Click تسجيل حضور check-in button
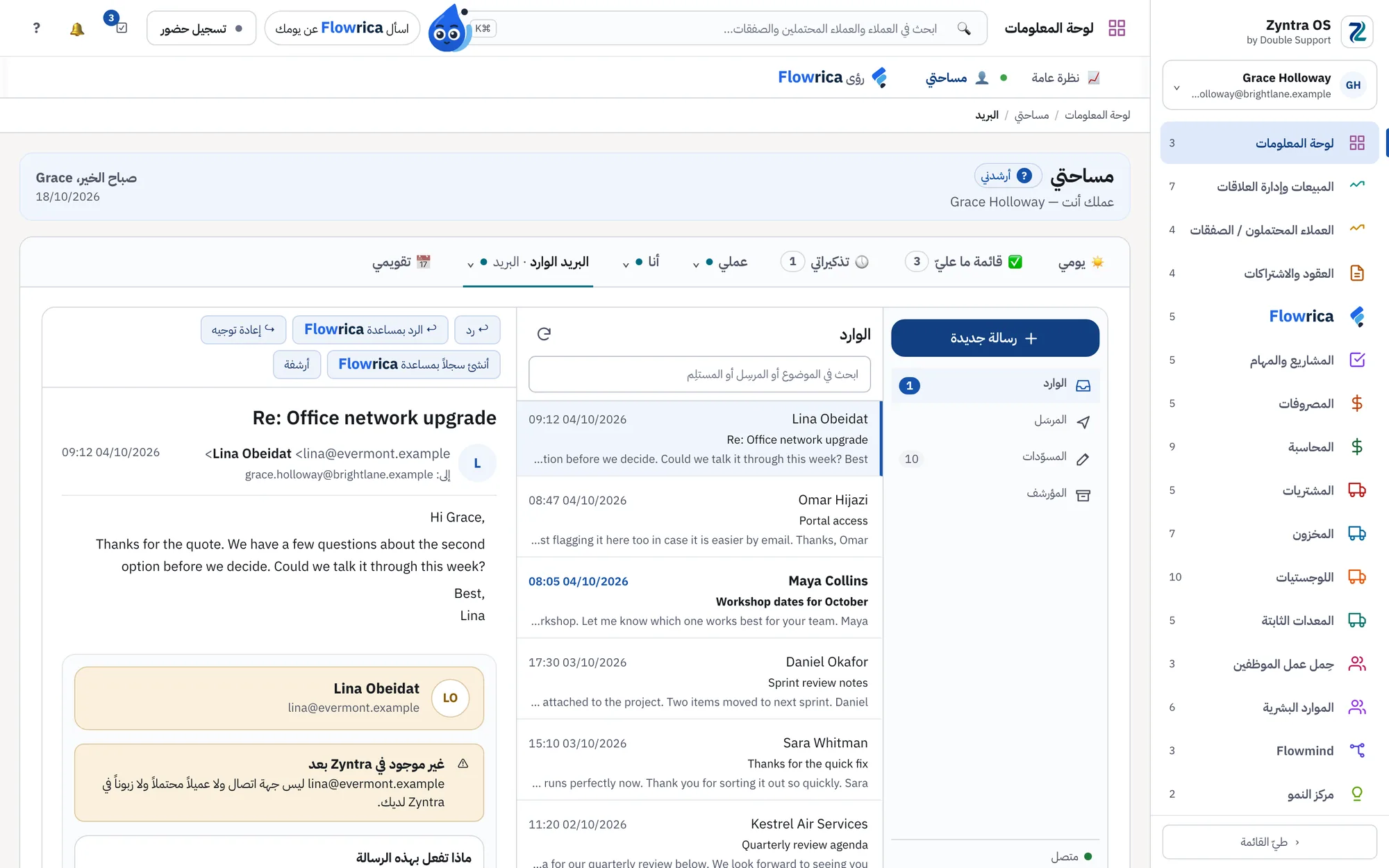1389x868 pixels. click(x=201, y=28)
